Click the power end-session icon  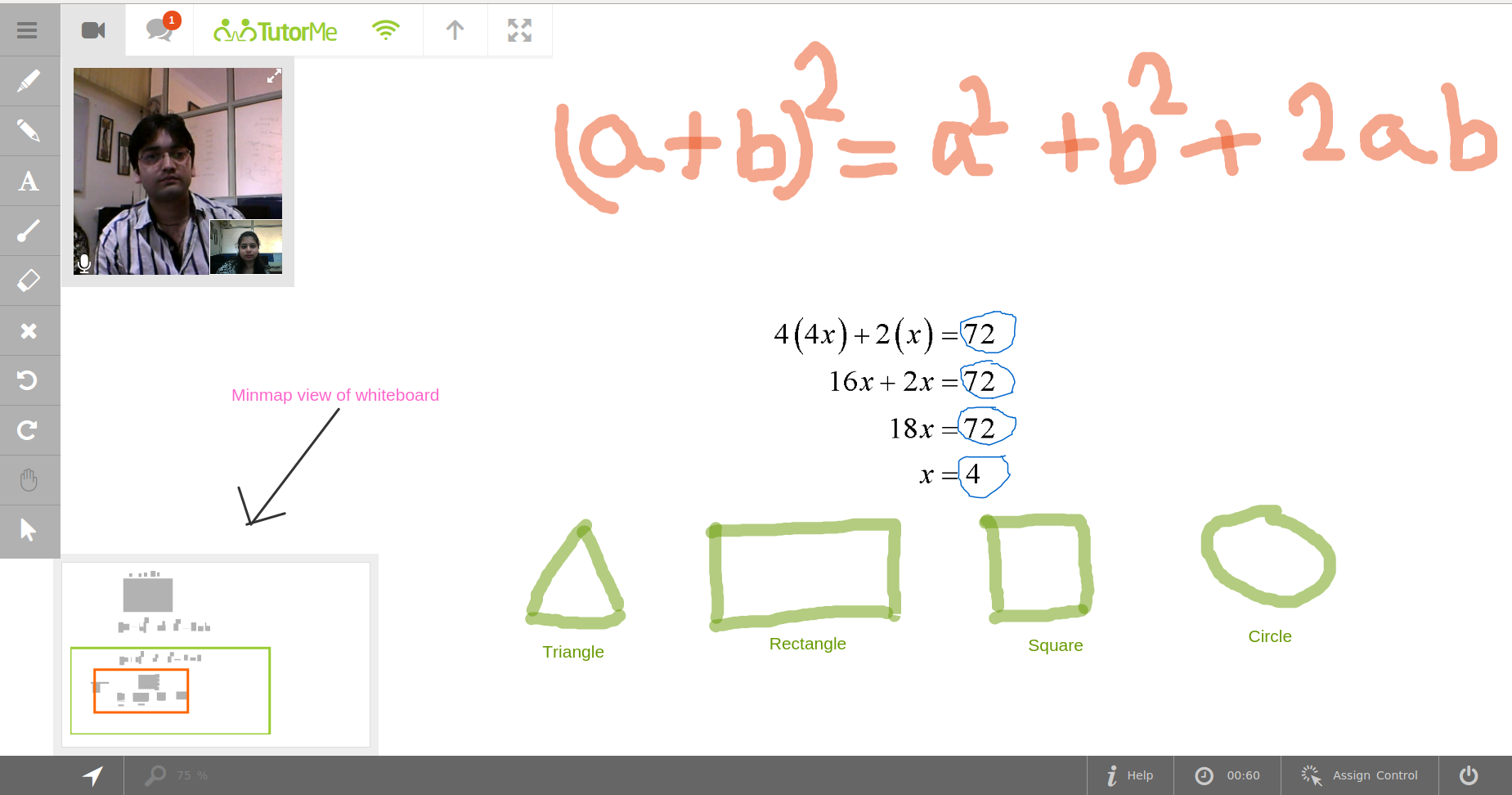coord(1469,775)
